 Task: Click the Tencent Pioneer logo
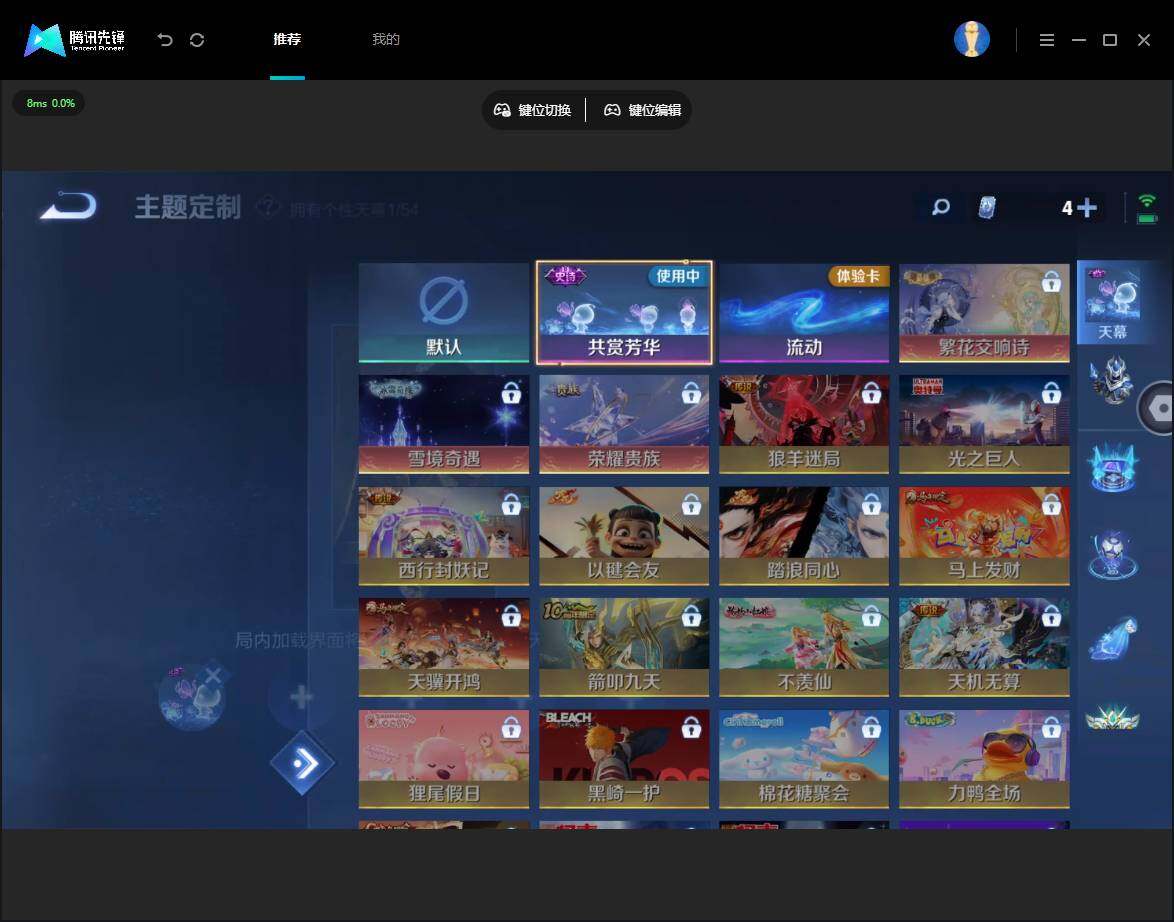click(74, 40)
